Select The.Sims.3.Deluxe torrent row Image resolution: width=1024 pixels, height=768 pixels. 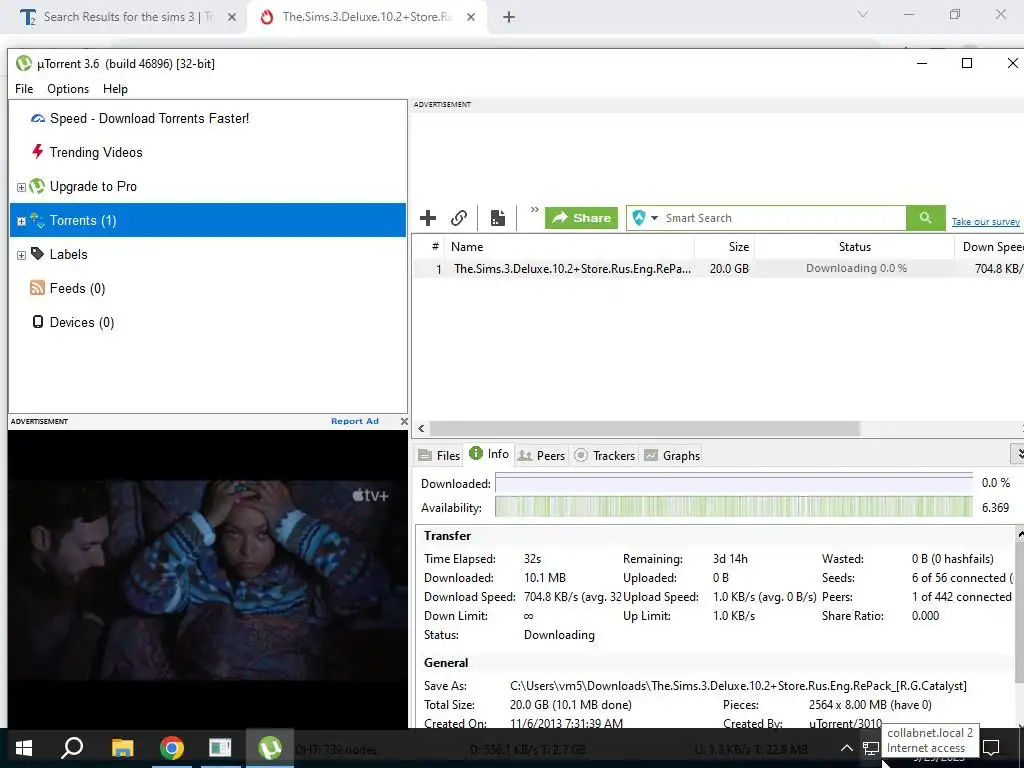click(718, 268)
